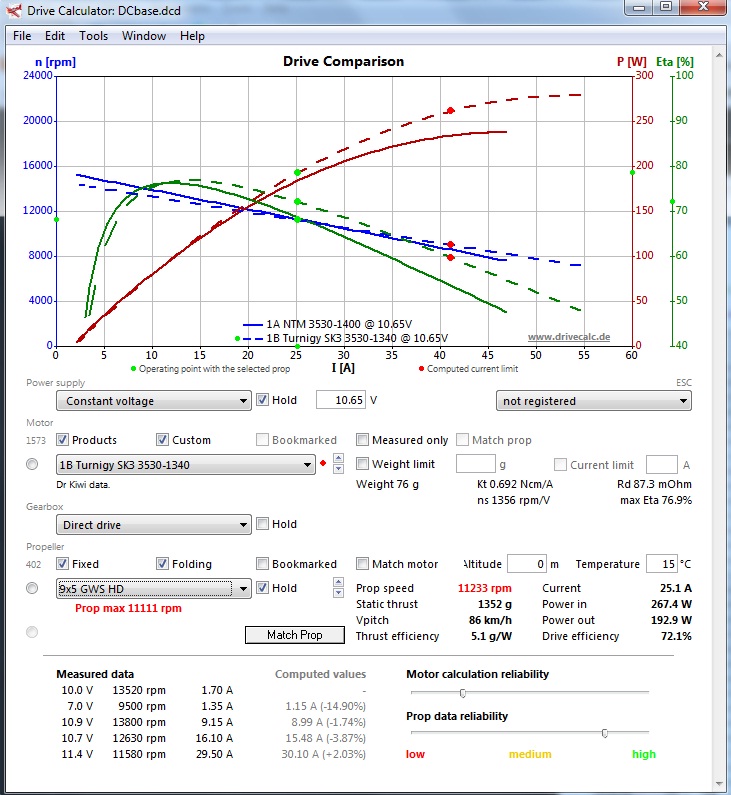Click the Match Prop button

pos(294,635)
